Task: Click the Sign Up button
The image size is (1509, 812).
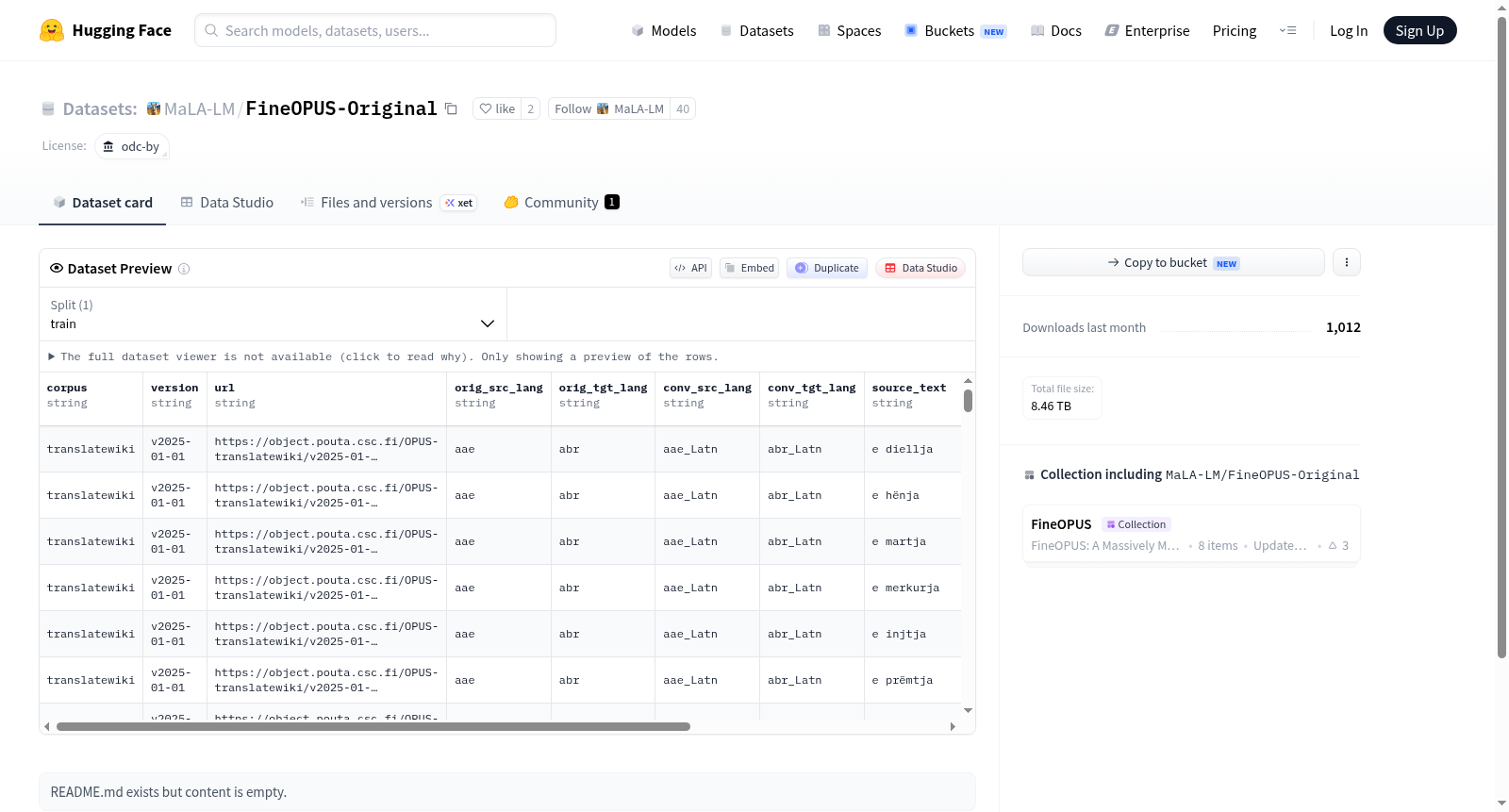Action: (x=1419, y=30)
